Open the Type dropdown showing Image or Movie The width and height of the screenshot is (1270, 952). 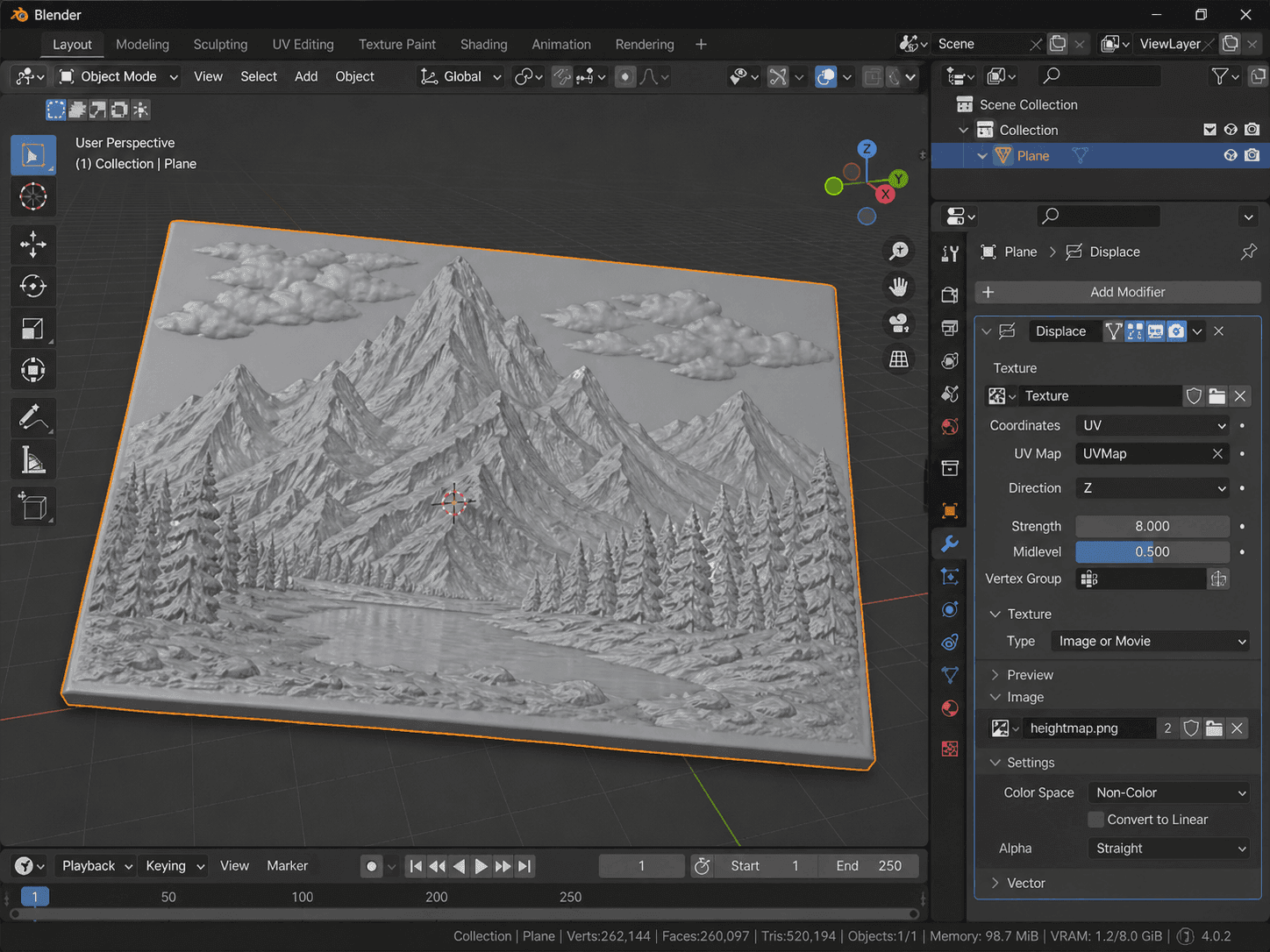pos(1150,641)
